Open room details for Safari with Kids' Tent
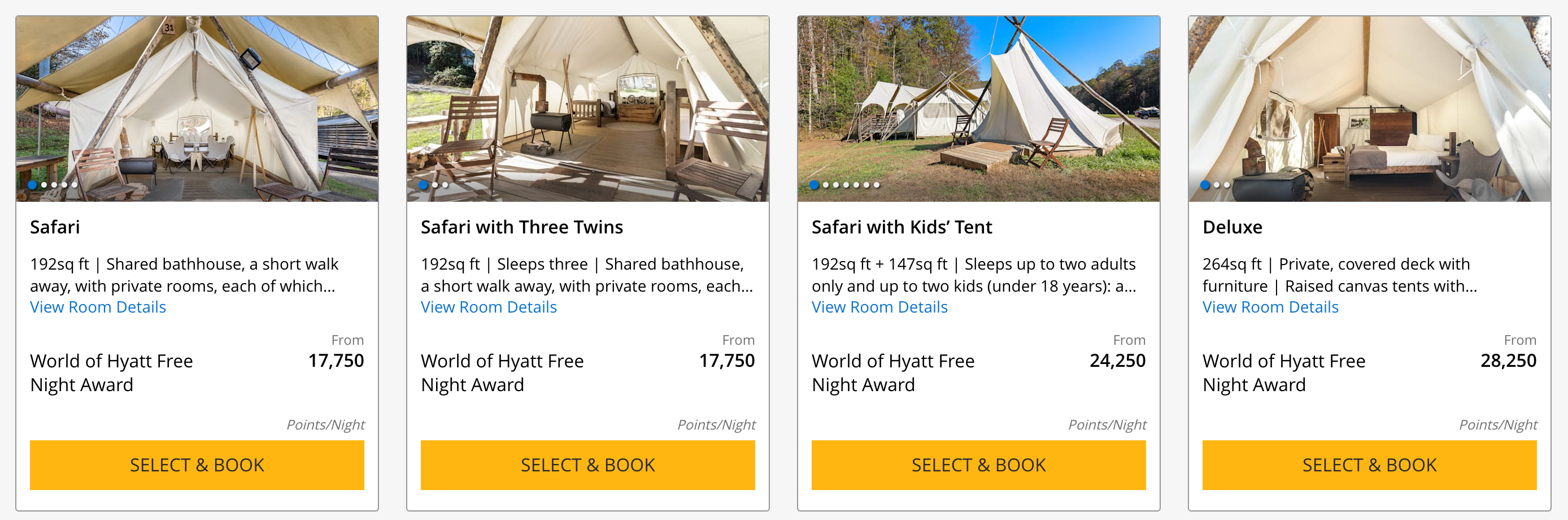The width and height of the screenshot is (1568, 520). pyautogui.click(x=879, y=307)
